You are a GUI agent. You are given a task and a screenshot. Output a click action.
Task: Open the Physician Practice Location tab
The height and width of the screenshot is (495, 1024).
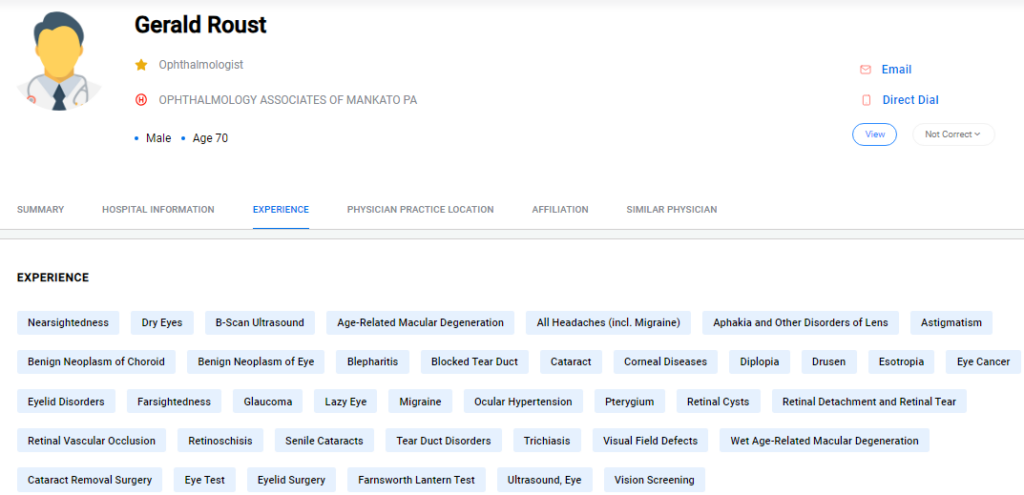pyautogui.click(x=420, y=210)
